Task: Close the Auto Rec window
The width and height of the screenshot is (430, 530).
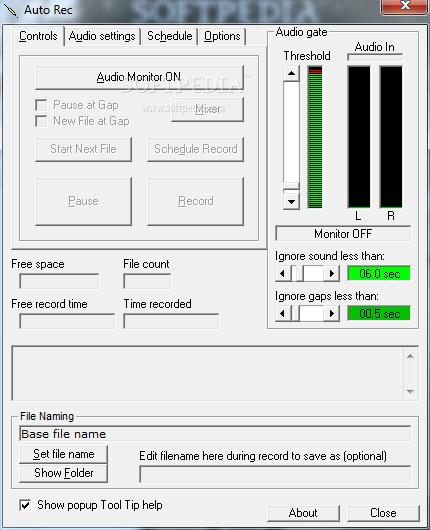Action: [404, 7]
